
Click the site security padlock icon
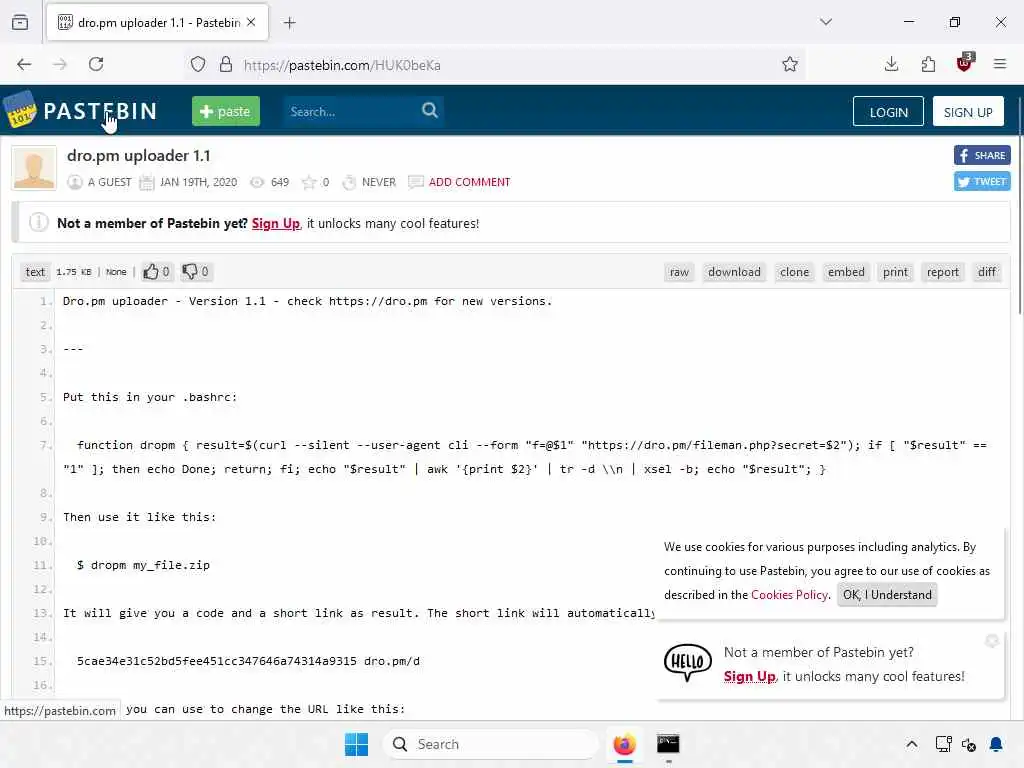coord(226,65)
